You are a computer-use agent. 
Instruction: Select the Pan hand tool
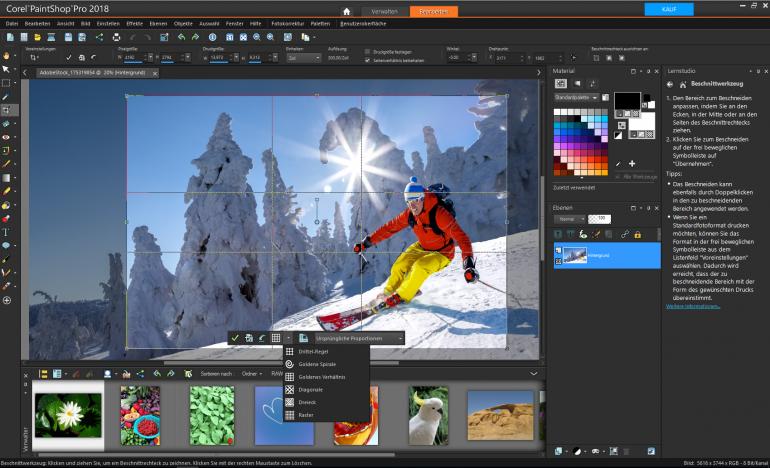(x=6, y=56)
